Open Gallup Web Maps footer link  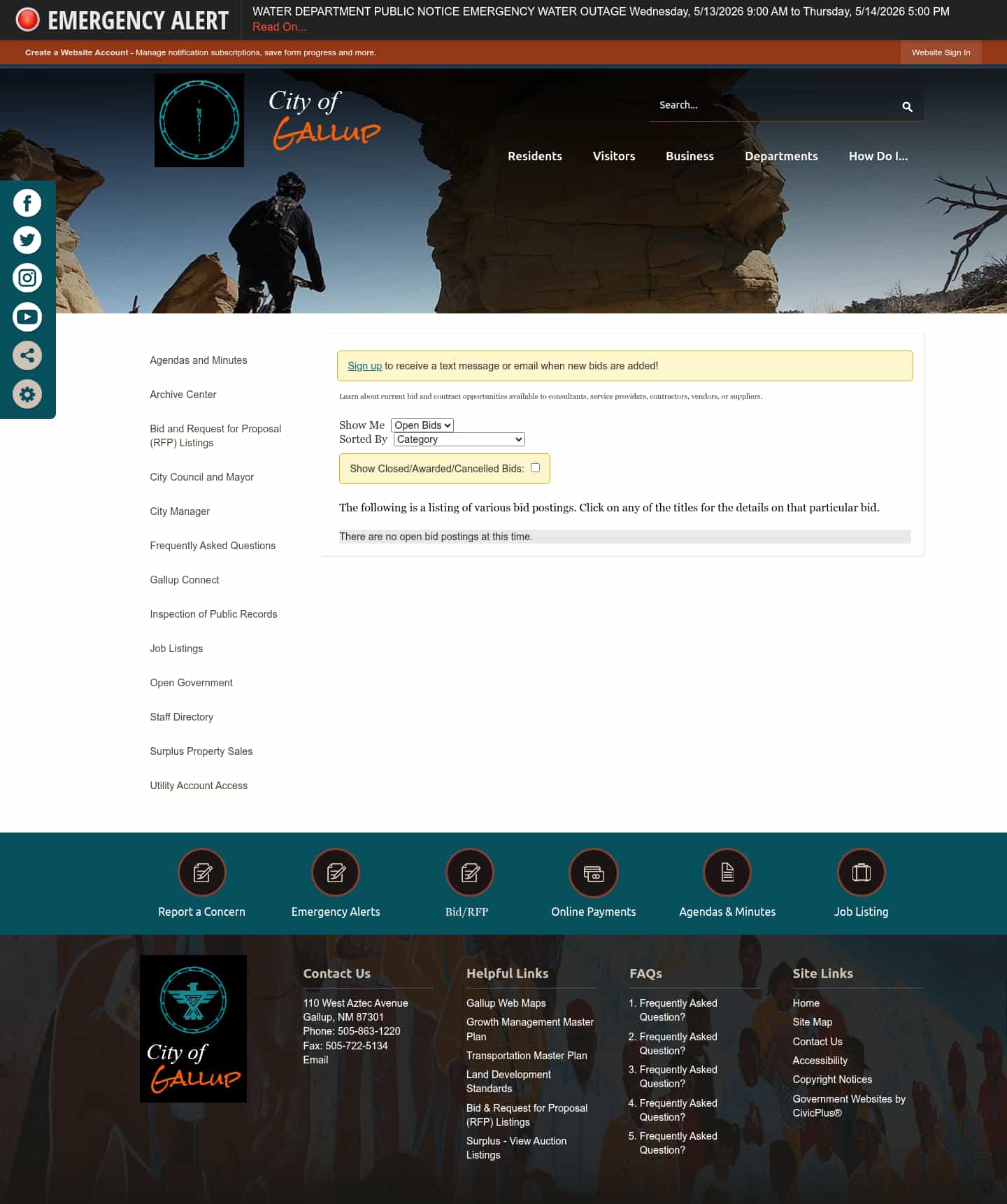click(x=506, y=1003)
